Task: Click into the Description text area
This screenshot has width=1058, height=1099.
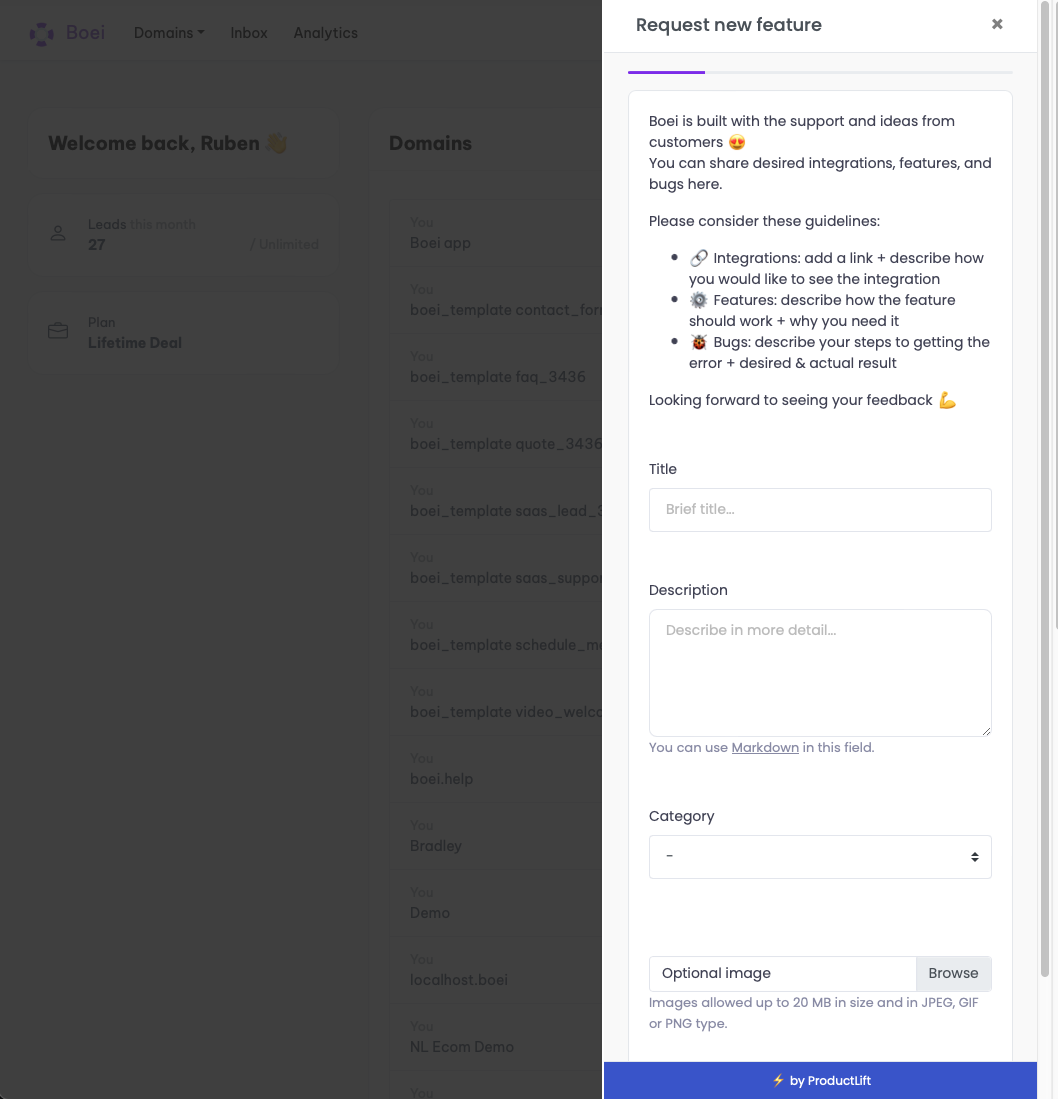Action: (x=820, y=672)
